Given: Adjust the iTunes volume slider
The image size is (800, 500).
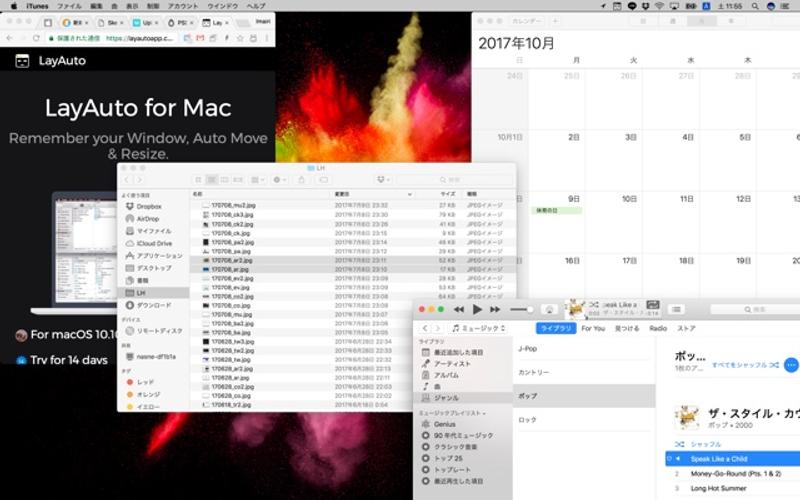Looking at the screenshot, I should 521,310.
